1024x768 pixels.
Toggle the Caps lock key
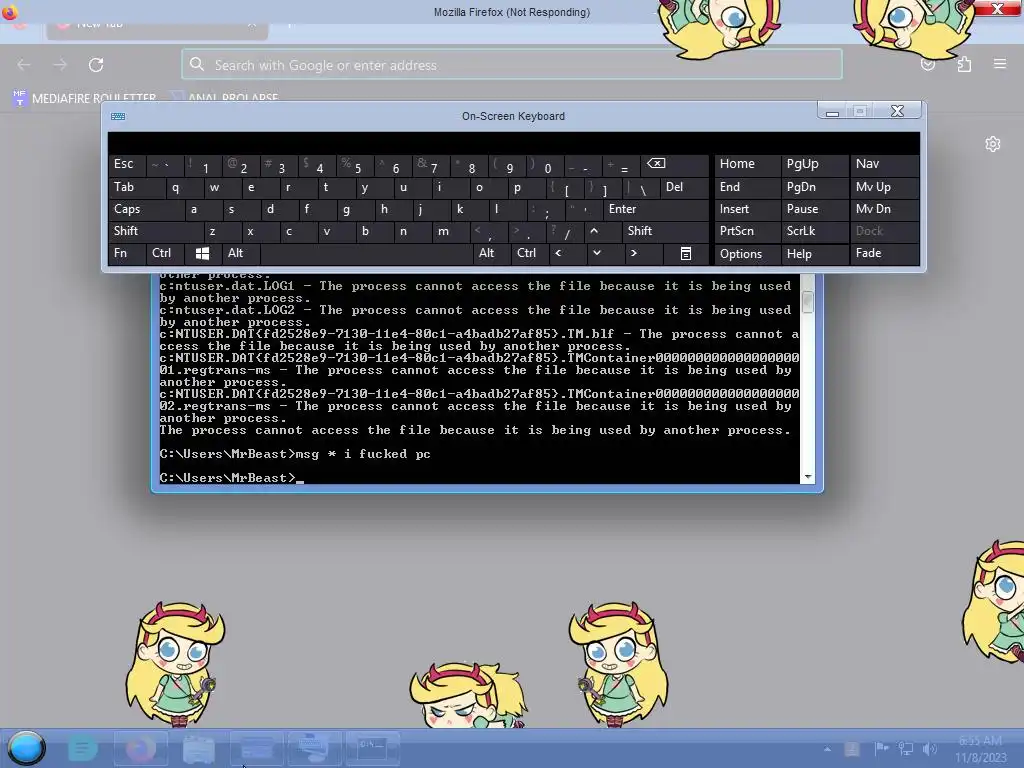tap(145, 210)
